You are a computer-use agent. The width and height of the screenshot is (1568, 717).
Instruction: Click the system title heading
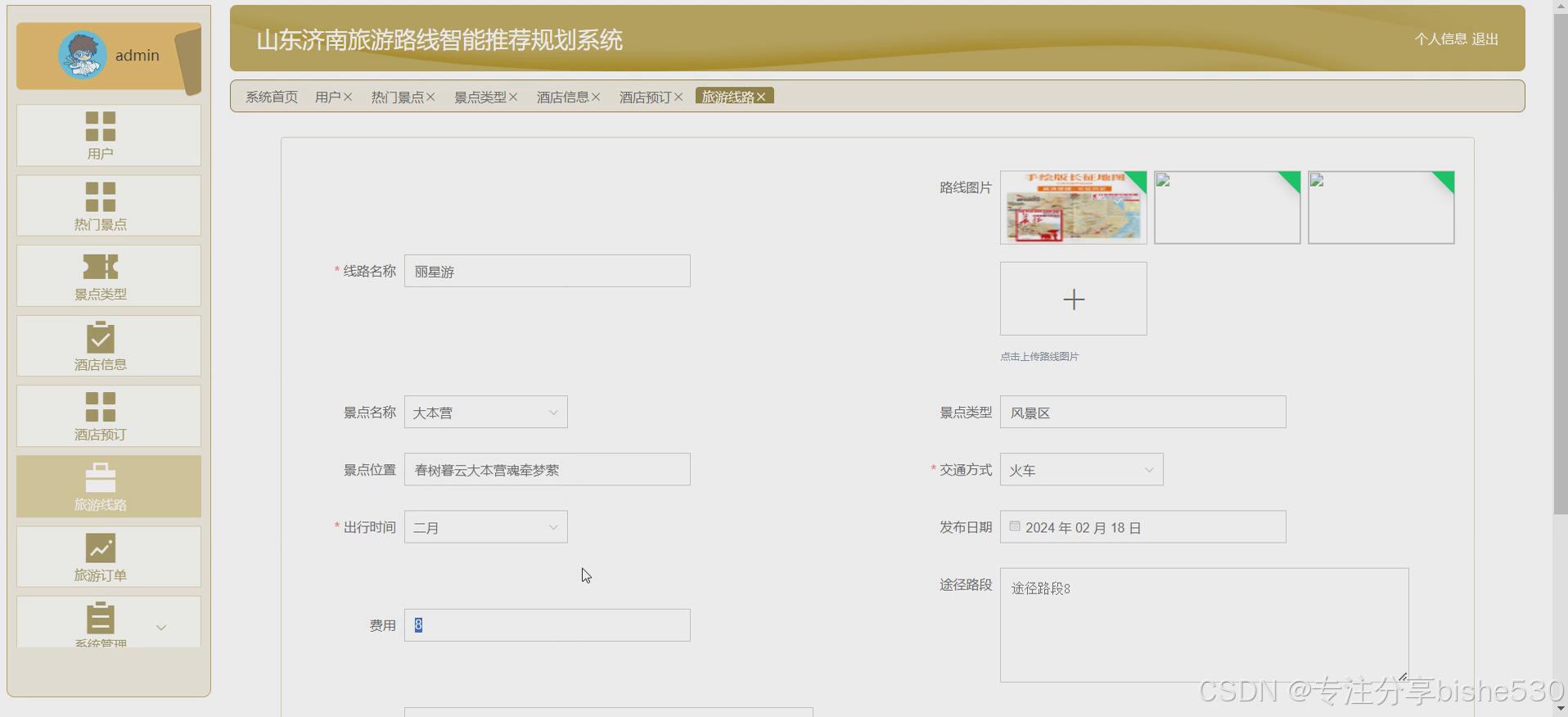439,39
